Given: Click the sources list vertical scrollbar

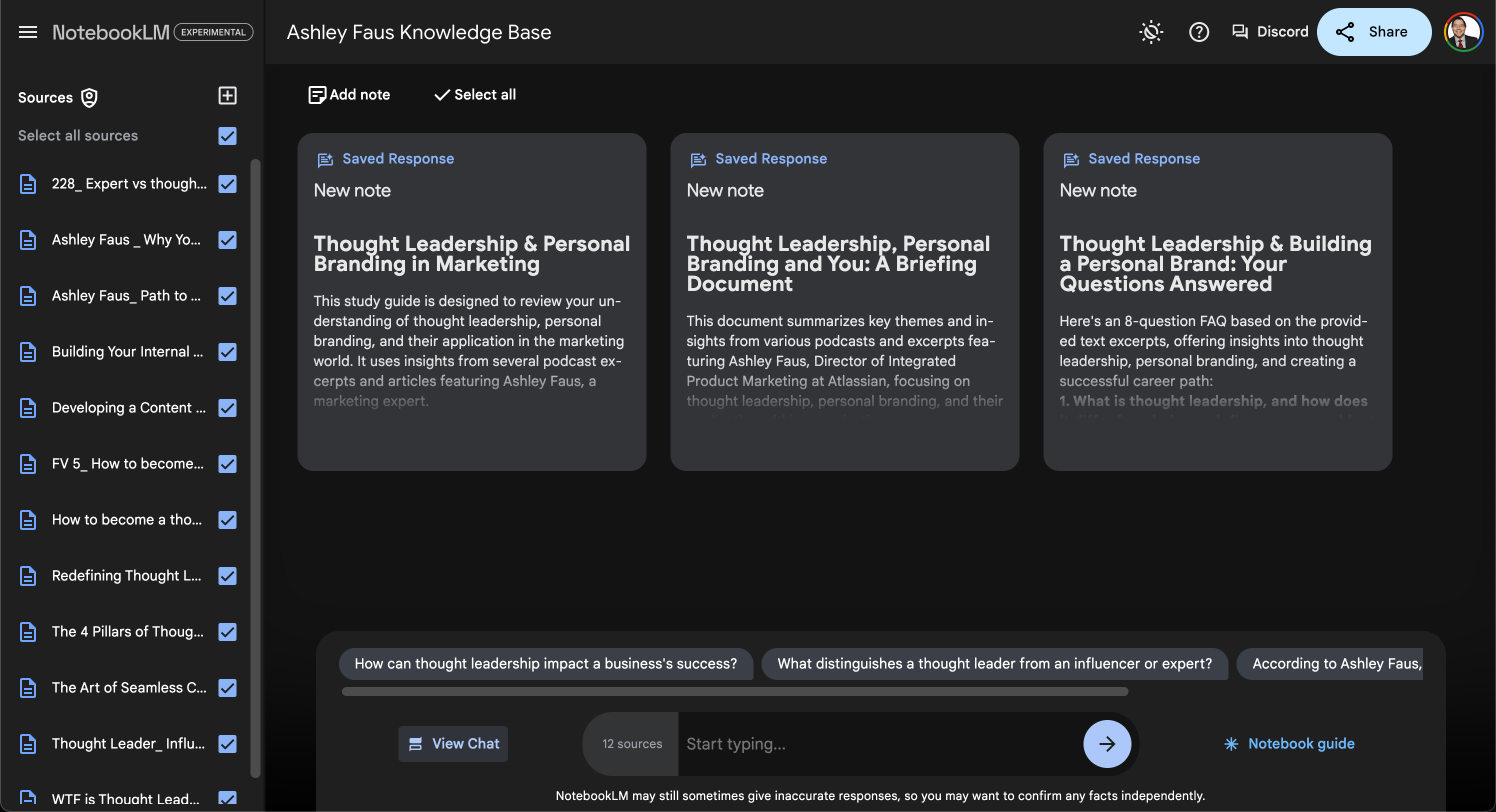Looking at the screenshot, I should pyautogui.click(x=255, y=467).
